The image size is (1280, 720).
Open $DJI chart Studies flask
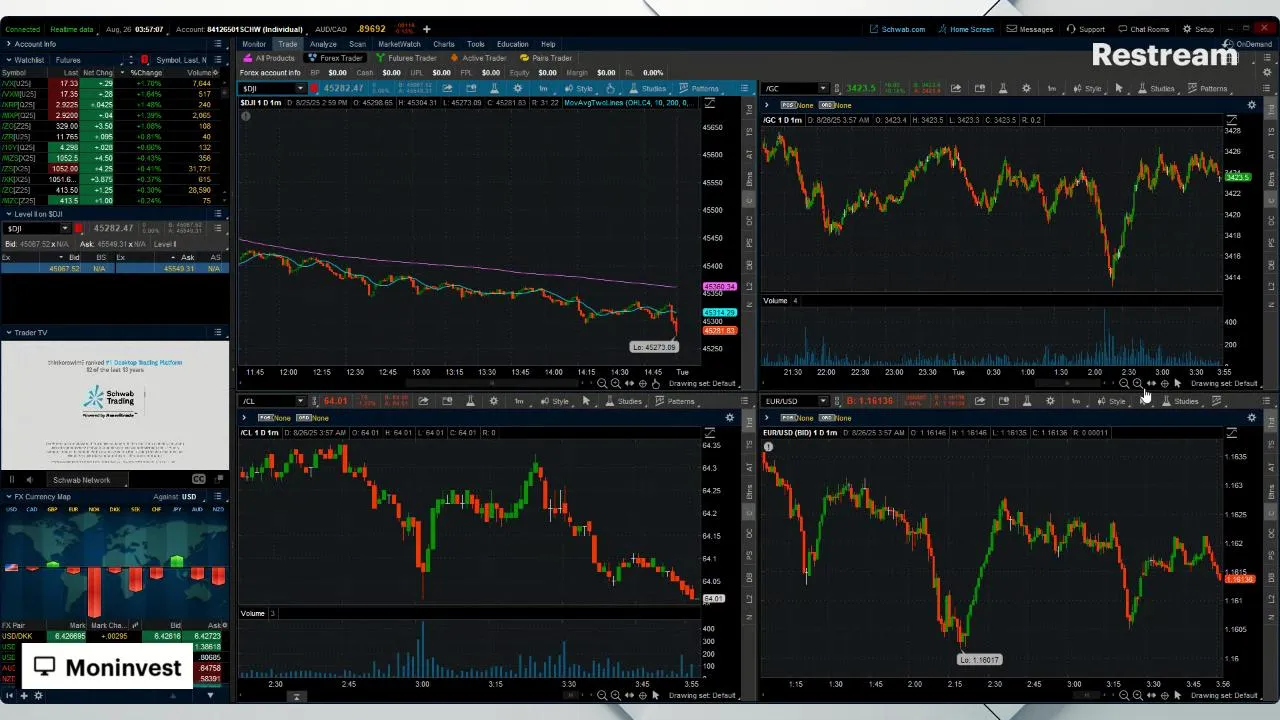coord(648,88)
